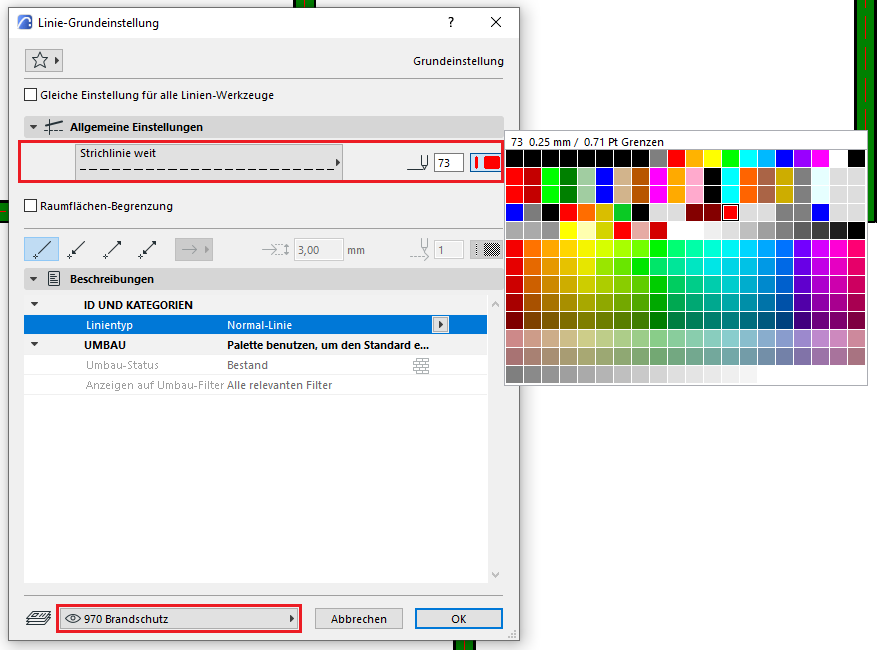This screenshot has height=650, width=886.
Task: Select the arrowhead at start option
Action: pyautogui.click(x=76, y=250)
